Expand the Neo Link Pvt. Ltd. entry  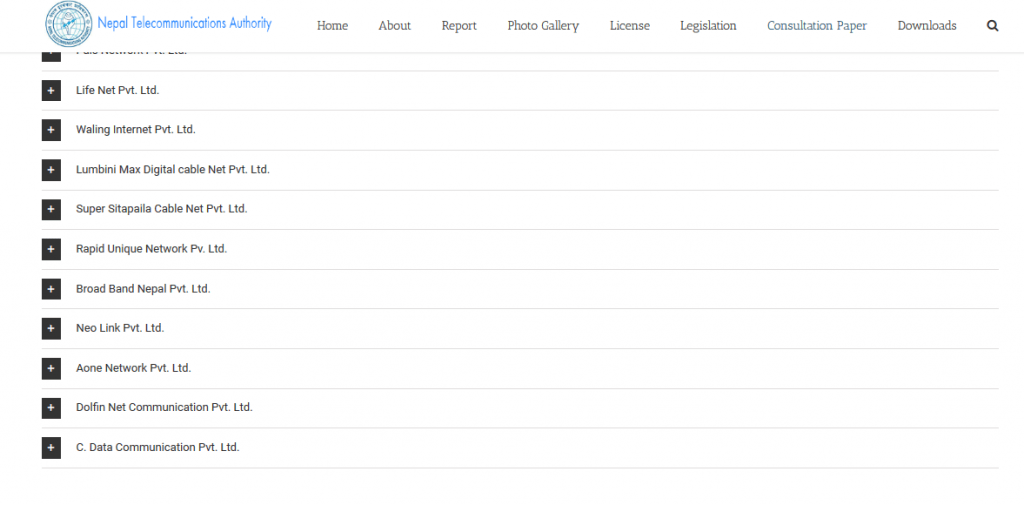(x=51, y=329)
